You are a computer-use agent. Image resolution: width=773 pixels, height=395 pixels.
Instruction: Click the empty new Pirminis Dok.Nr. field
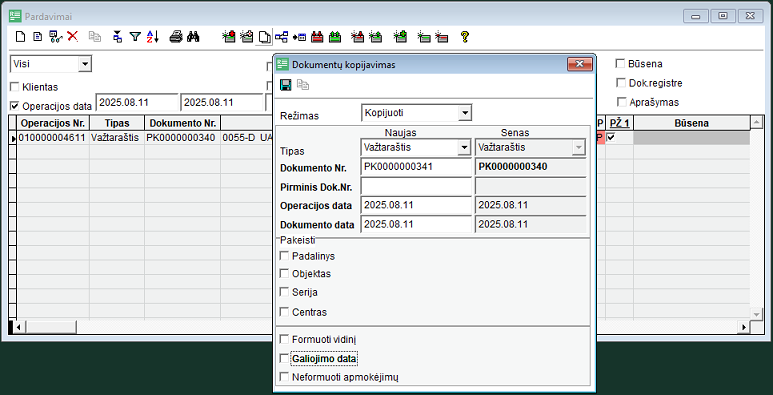point(417,186)
